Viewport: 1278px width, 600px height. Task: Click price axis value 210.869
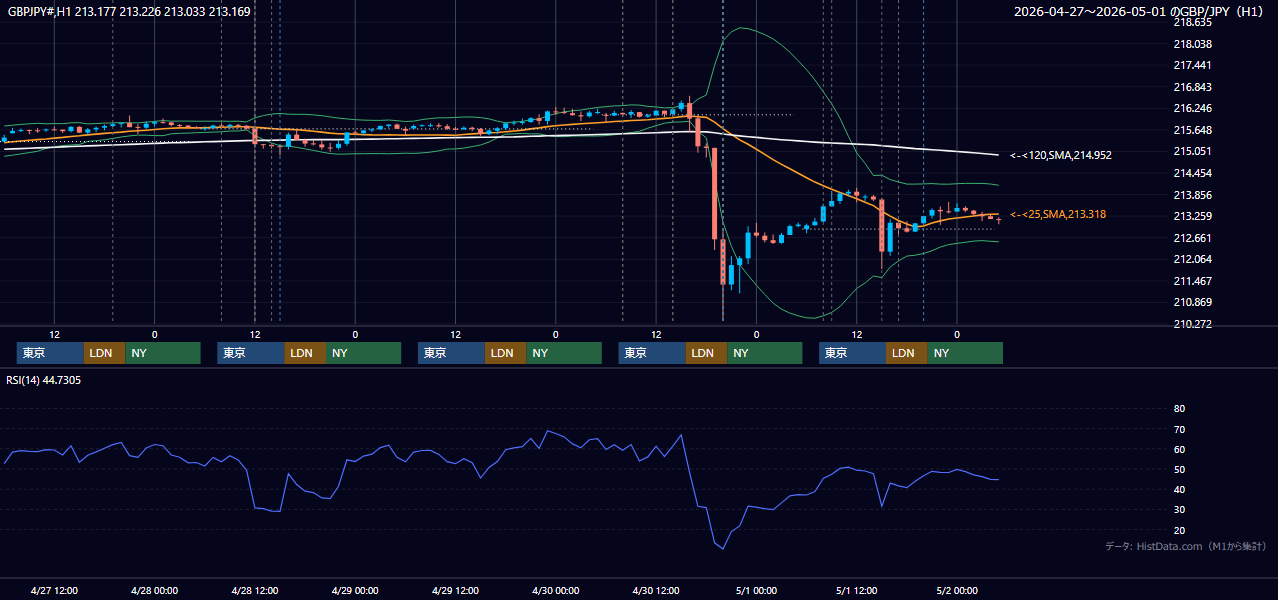click(1192, 302)
